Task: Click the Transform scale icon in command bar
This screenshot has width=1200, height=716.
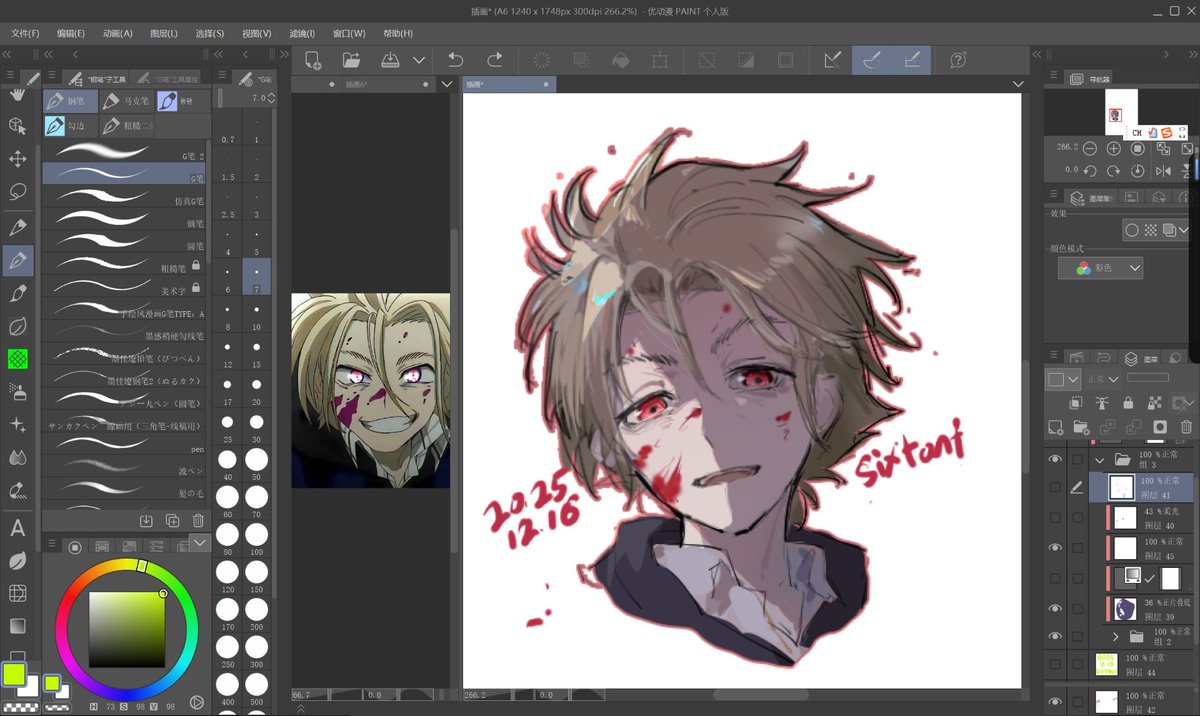Action: tap(659, 60)
